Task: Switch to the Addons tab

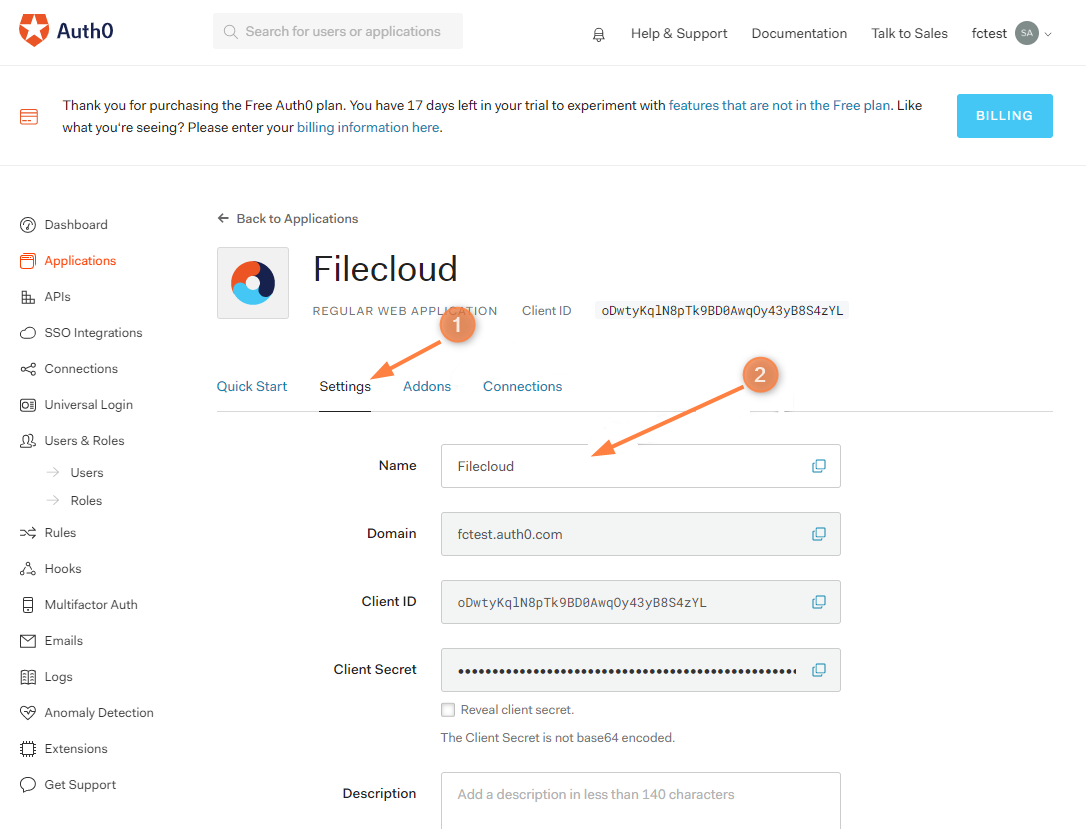Action: 427,386
